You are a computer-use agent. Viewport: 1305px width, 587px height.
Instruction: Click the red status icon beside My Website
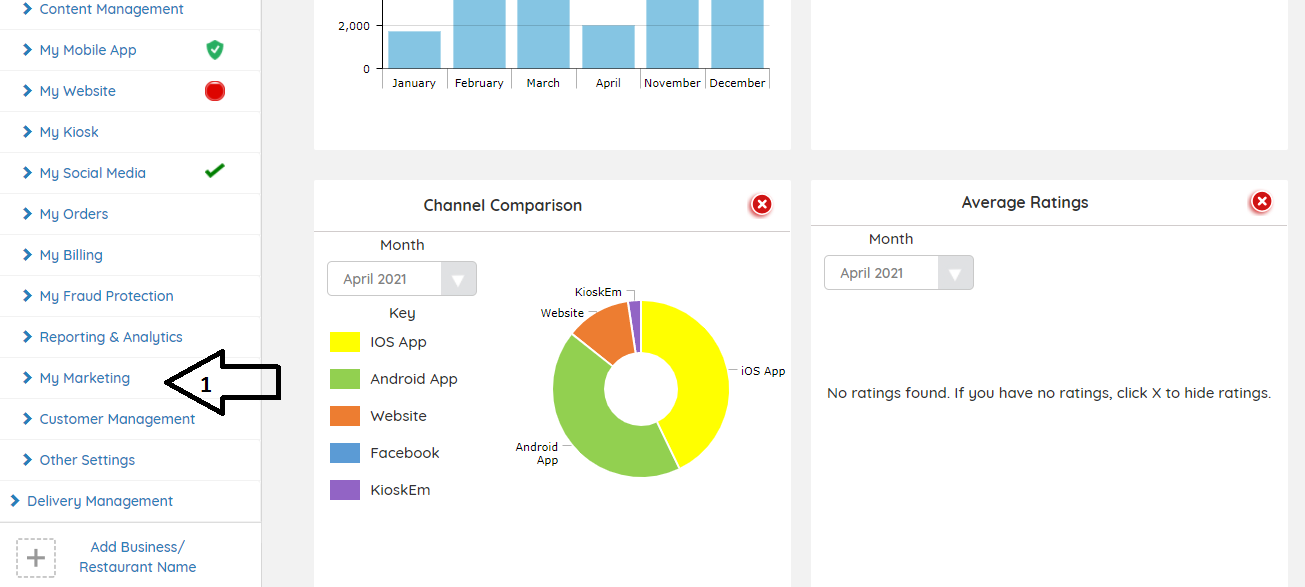point(214,91)
